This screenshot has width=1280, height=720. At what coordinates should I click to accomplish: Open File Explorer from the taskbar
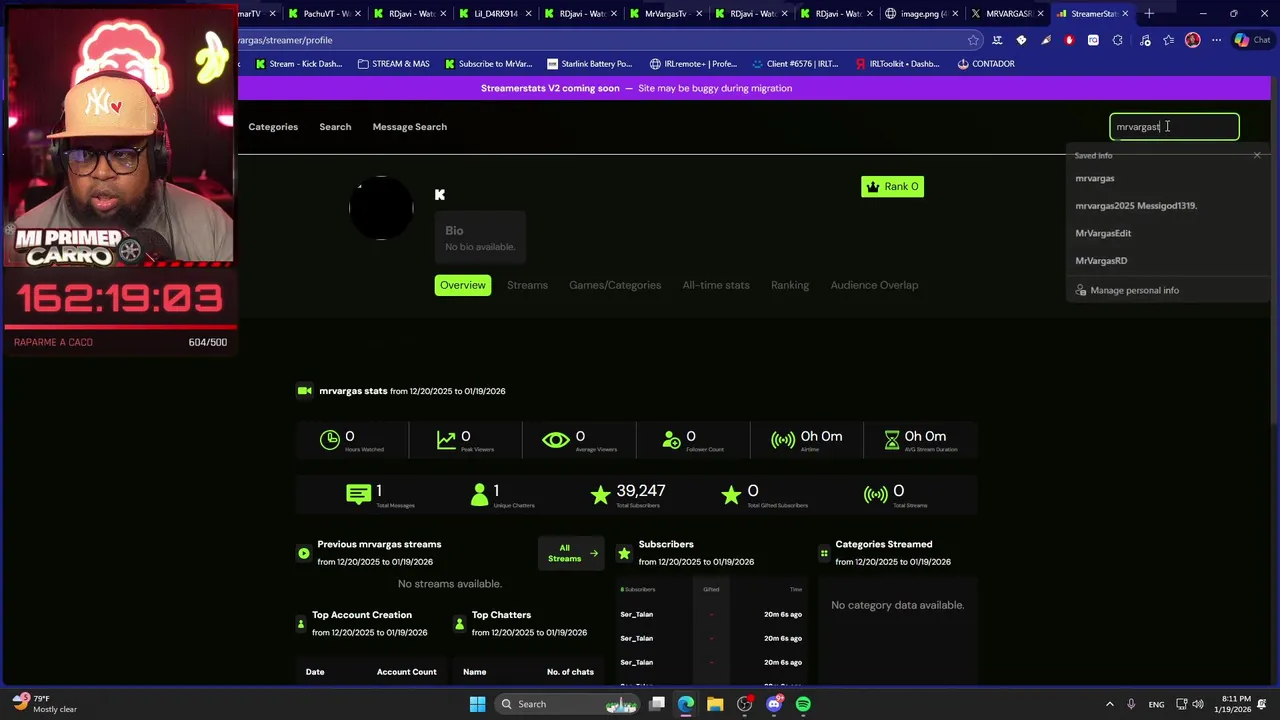pyautogui.click(x=715, y=704)
